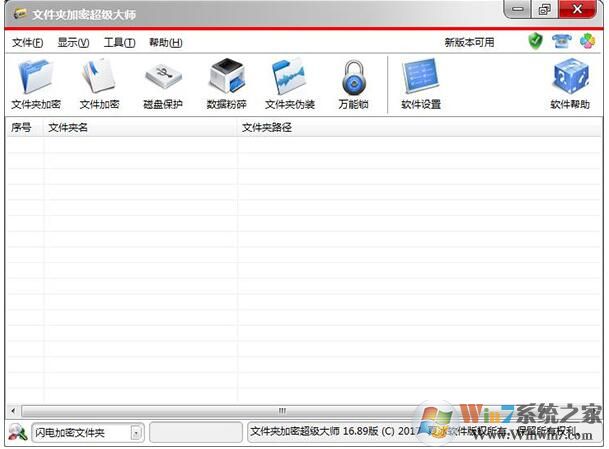Open 软件帮助 software help
The image size is (609, 449).
tap(570, 84)
